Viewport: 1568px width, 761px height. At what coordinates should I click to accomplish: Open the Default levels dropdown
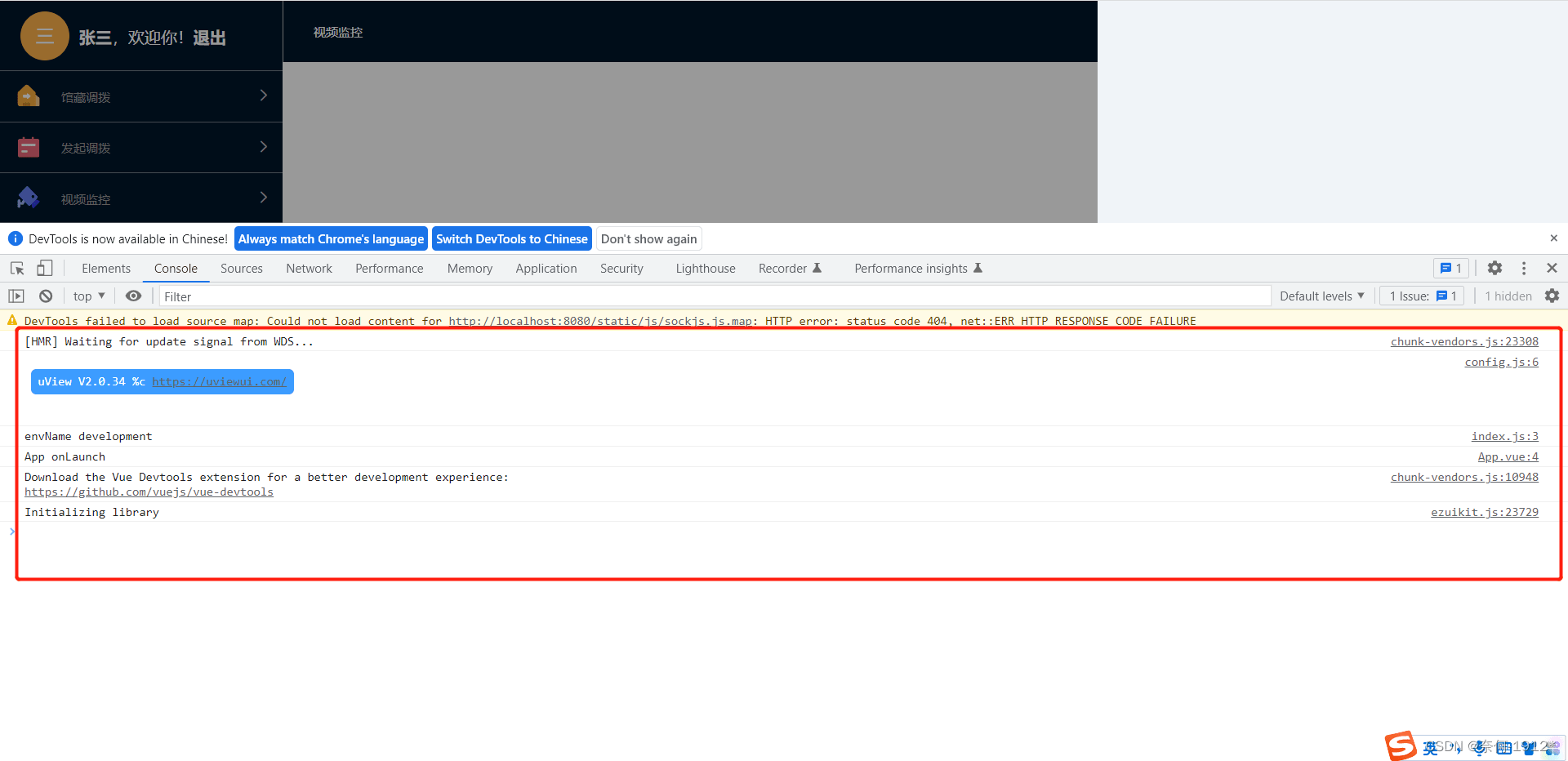pyautogui.click(x=1322, y=296)
